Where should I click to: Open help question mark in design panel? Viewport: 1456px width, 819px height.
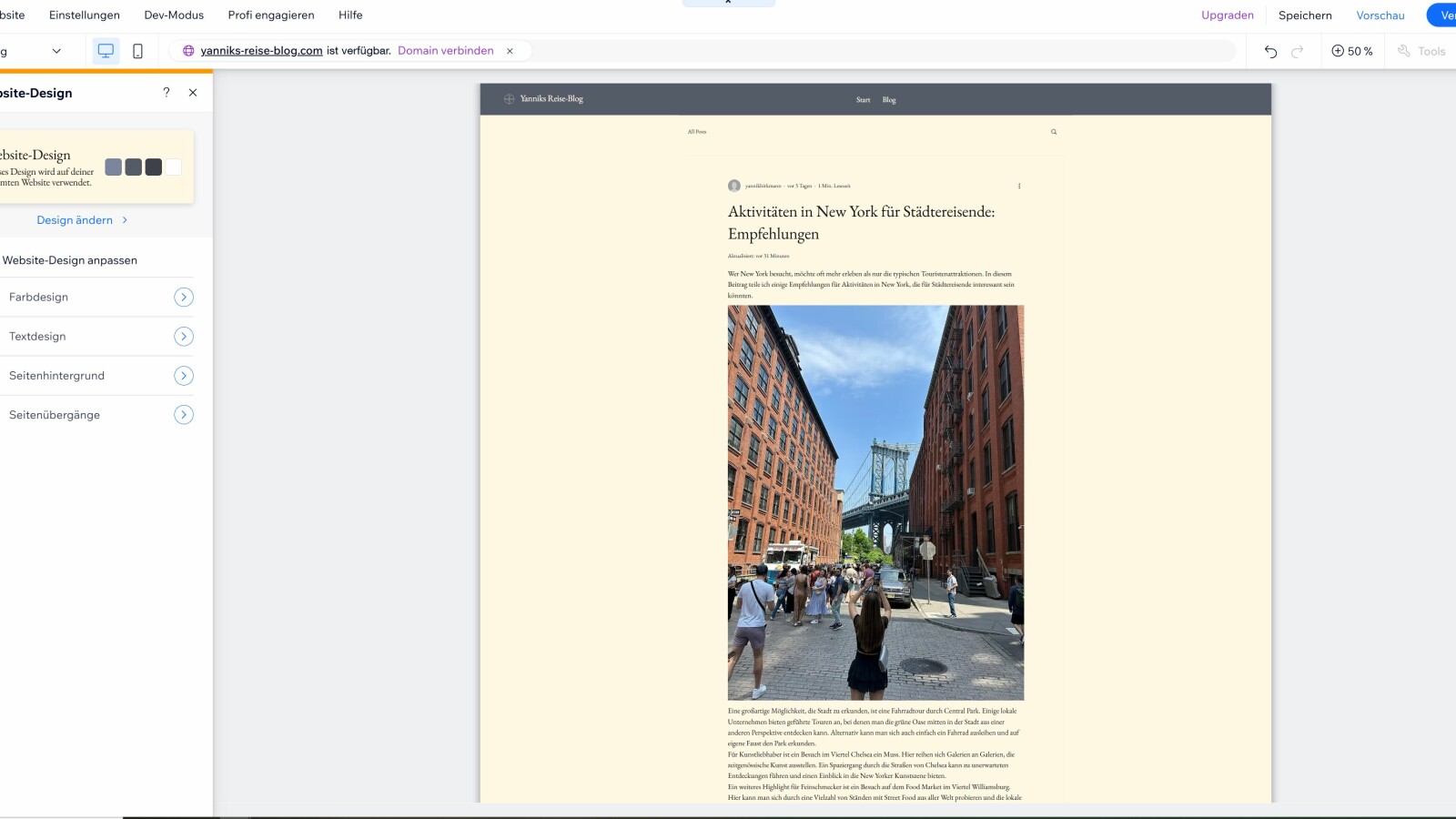tap(166, 93)
